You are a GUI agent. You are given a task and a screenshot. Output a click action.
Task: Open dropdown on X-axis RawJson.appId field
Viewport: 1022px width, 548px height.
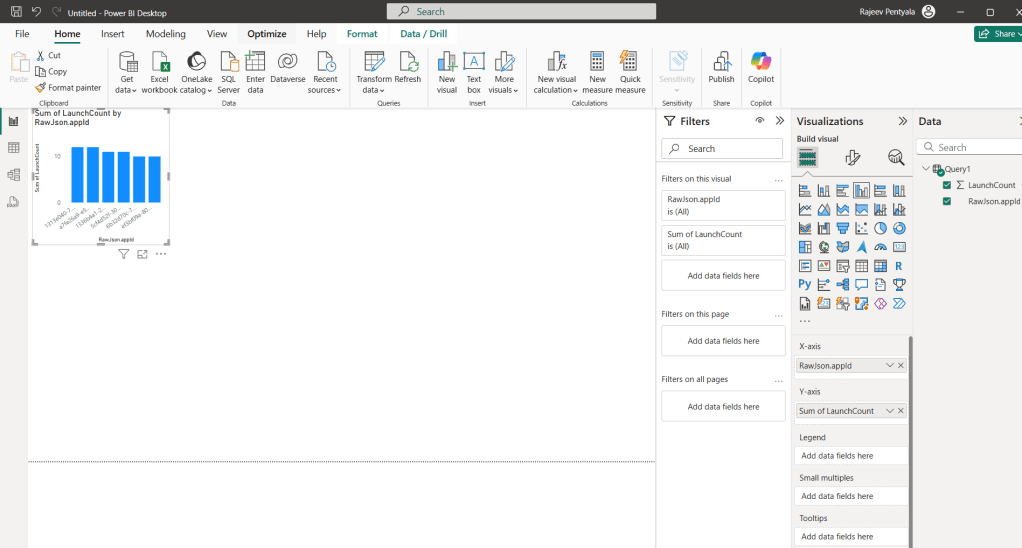(889, 366)
